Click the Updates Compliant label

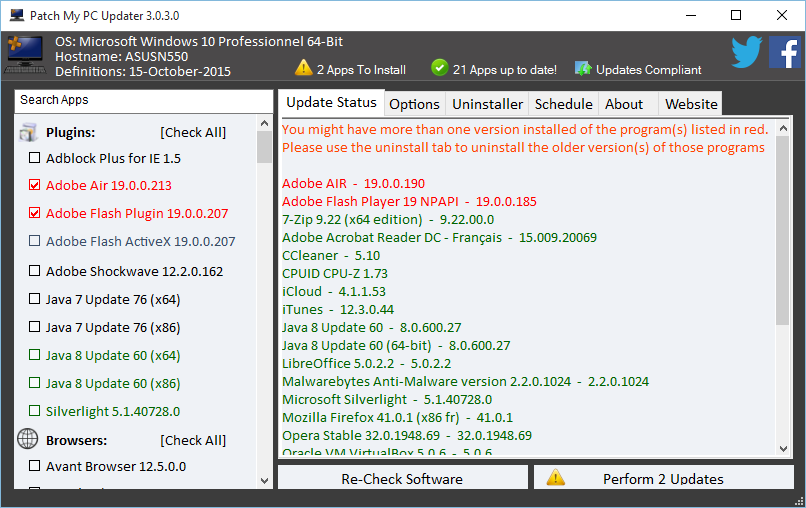(648, 70)
